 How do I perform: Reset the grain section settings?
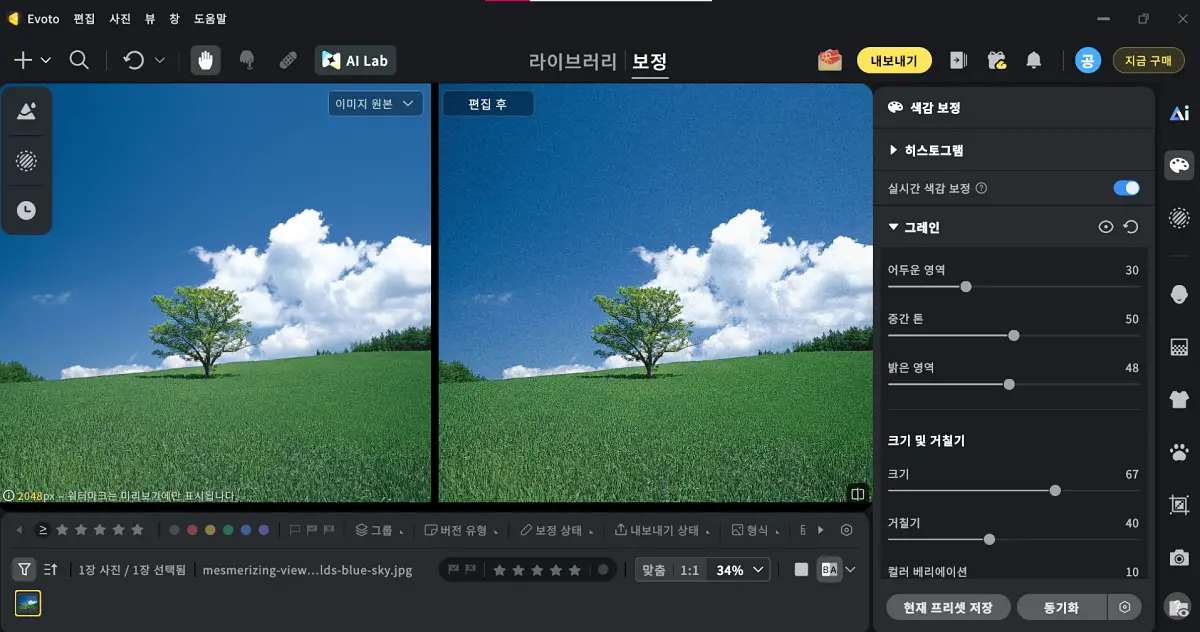tap(1131, 227)
